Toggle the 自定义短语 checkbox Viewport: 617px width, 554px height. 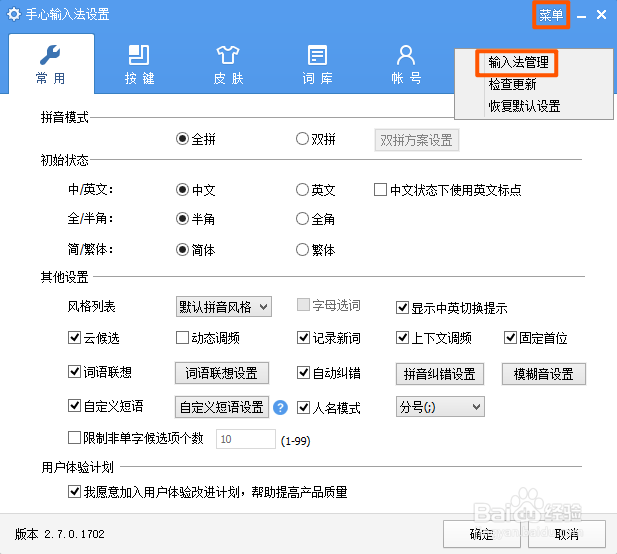(74, 405)
